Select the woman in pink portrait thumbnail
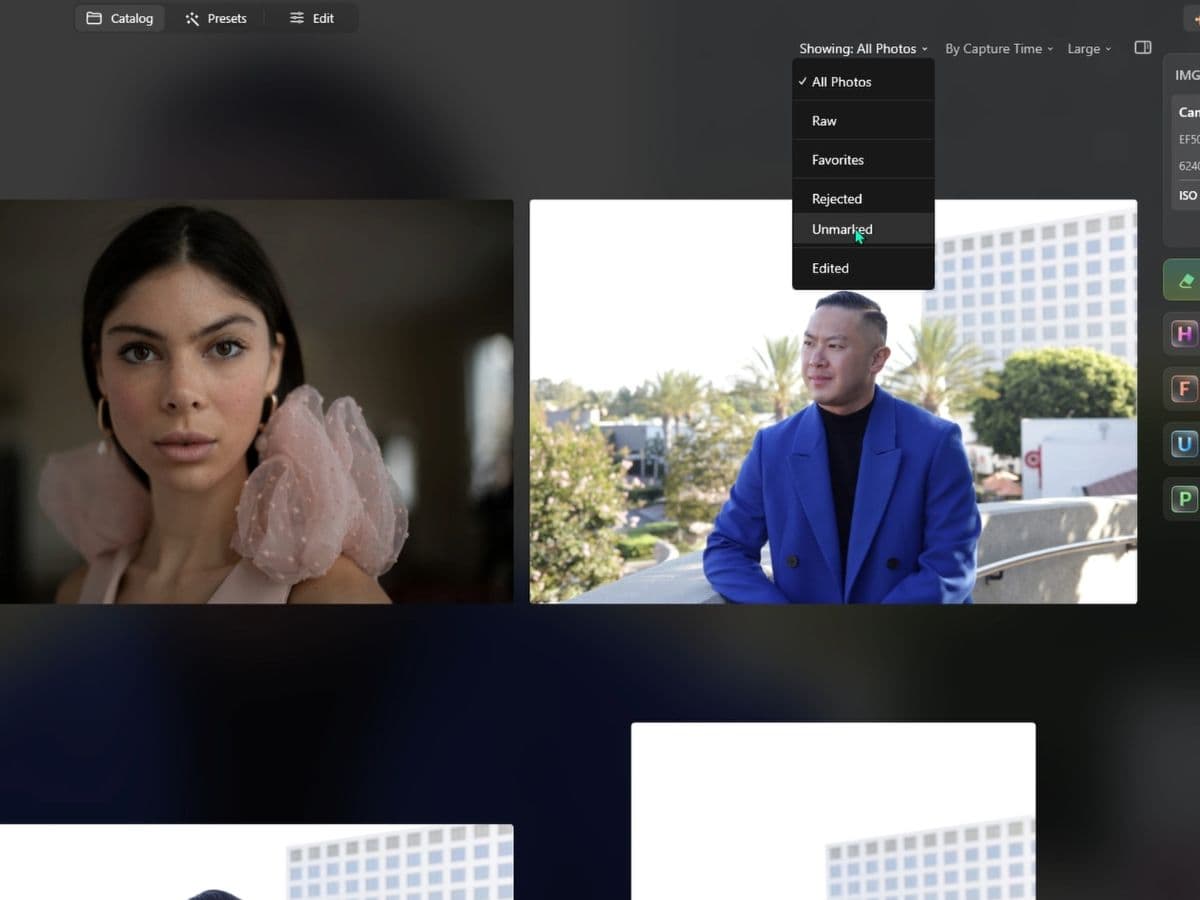Screen dimensions: 1200x900 256,402
